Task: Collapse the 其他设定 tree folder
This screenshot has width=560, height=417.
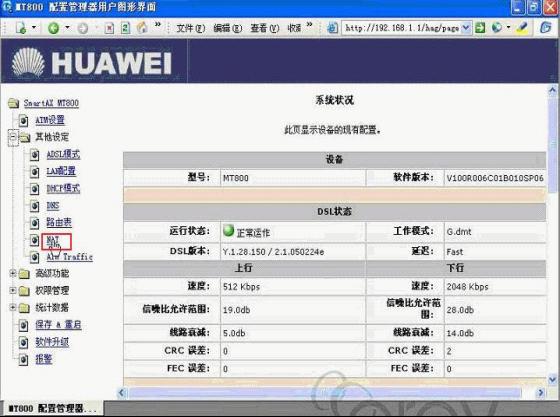Action: pos(13,137)
